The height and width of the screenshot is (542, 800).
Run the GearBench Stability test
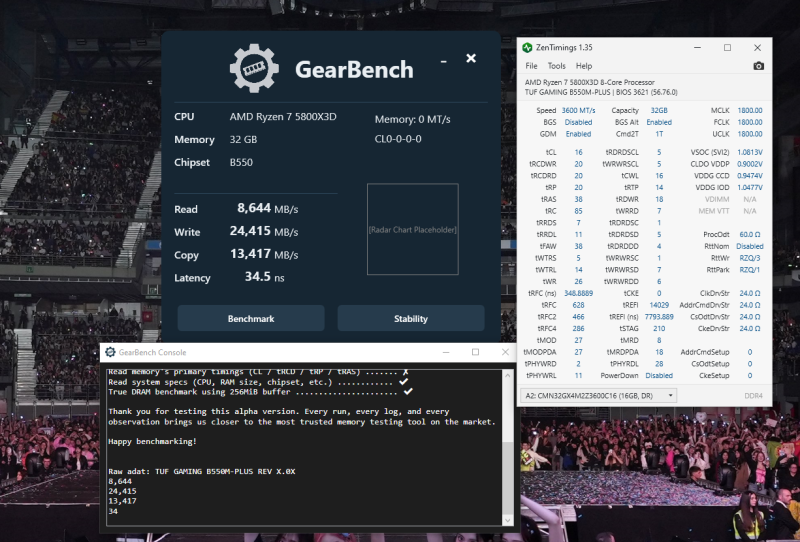click(411, 318)
